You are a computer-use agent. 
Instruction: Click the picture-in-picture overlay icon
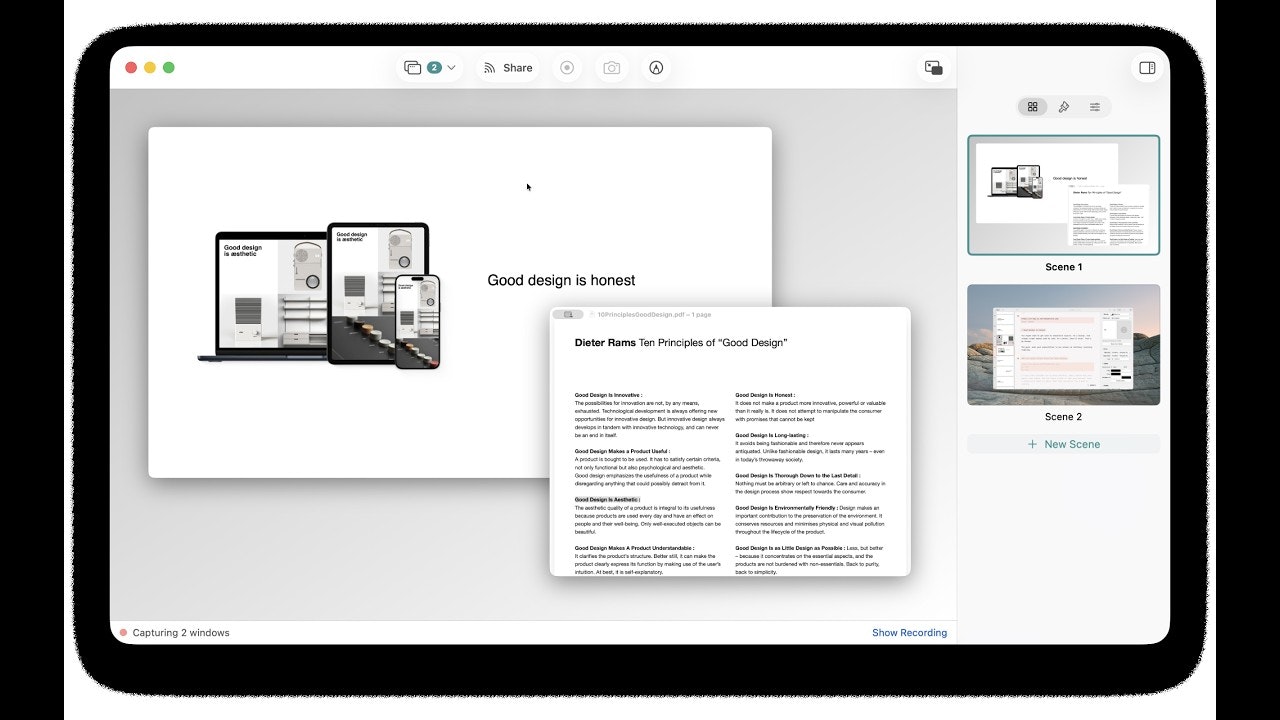933,68
